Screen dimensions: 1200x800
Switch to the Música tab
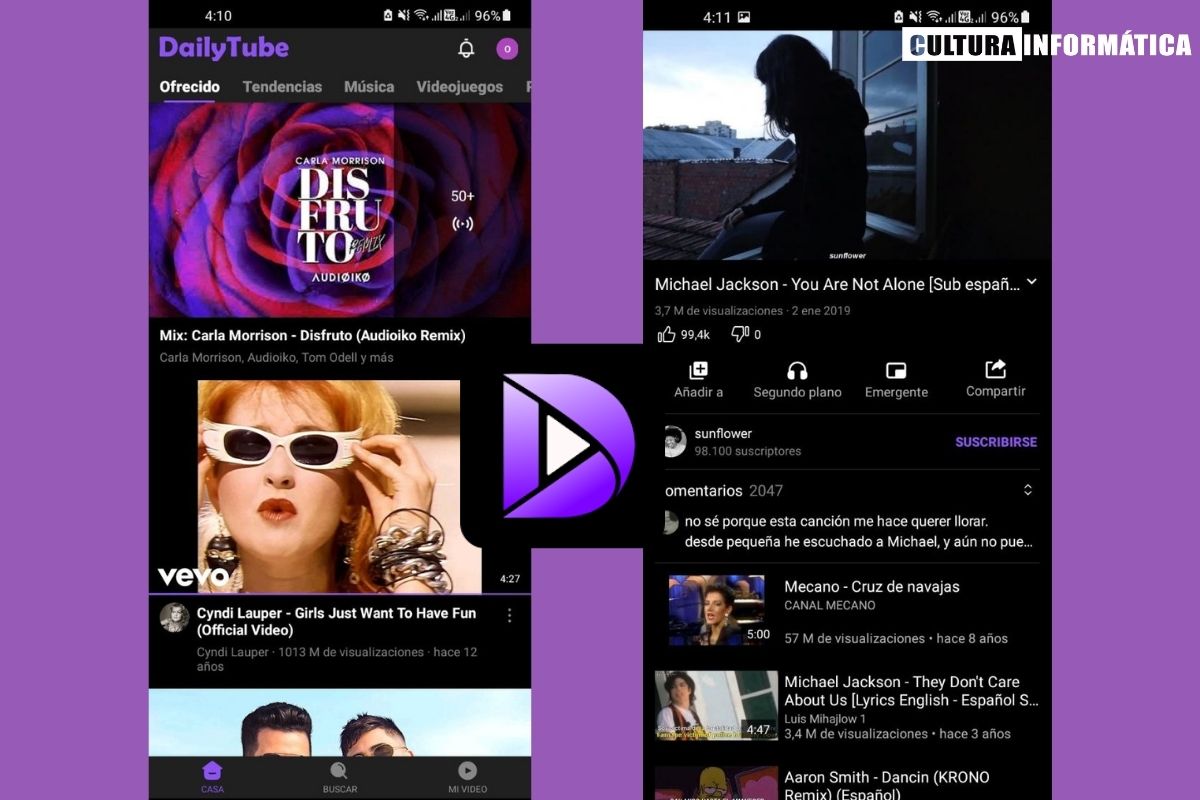pyautogui.click(x=369, y=87)
